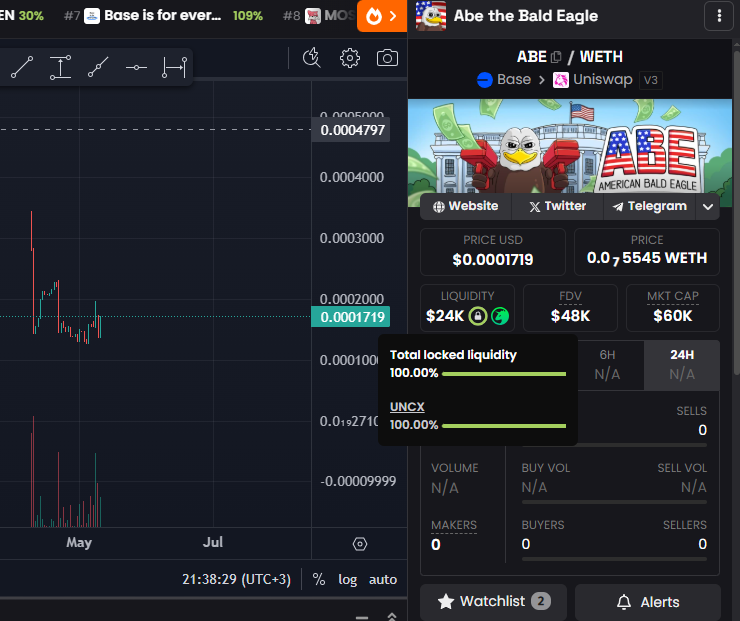This screenshot has height=621, width=740.
Task: Click the UNCX locker link
Action: click(x=407, y=407)
